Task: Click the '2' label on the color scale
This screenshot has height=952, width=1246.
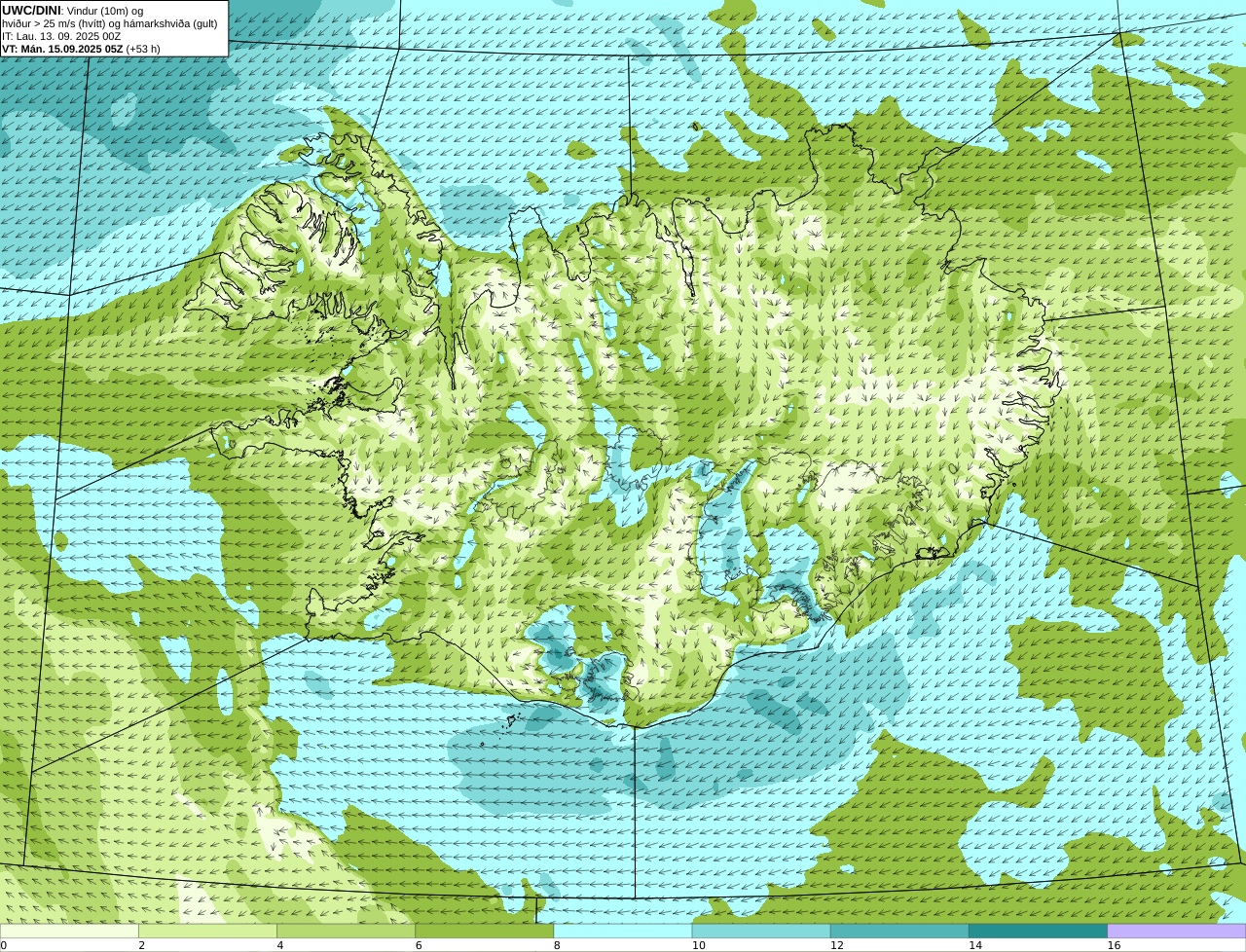Action: point(141,945)
